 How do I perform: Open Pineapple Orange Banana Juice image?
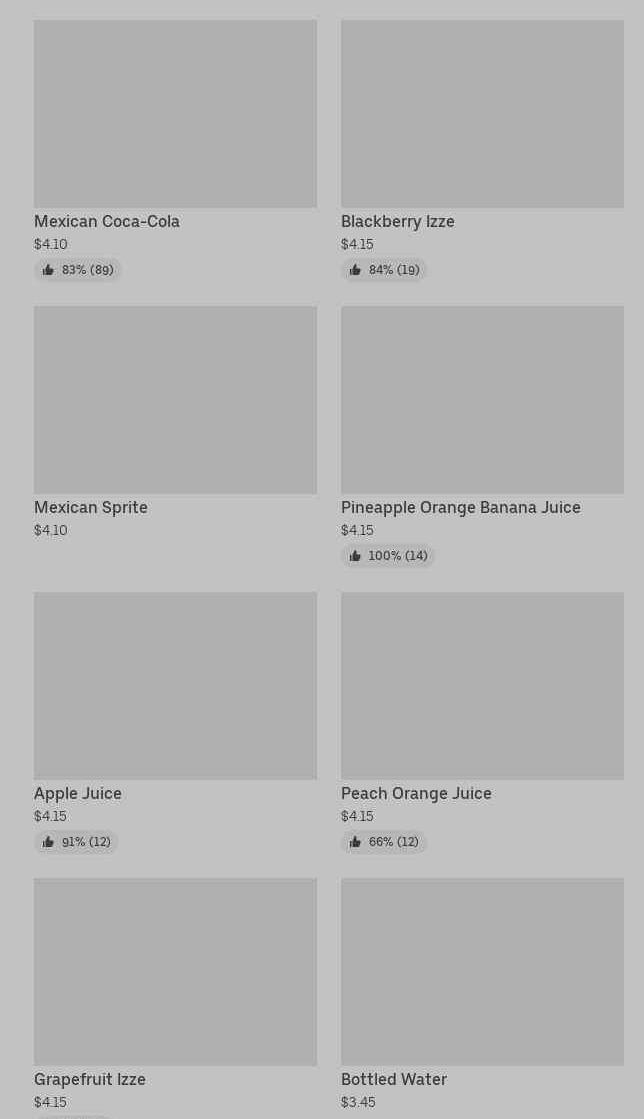[482, 400]
